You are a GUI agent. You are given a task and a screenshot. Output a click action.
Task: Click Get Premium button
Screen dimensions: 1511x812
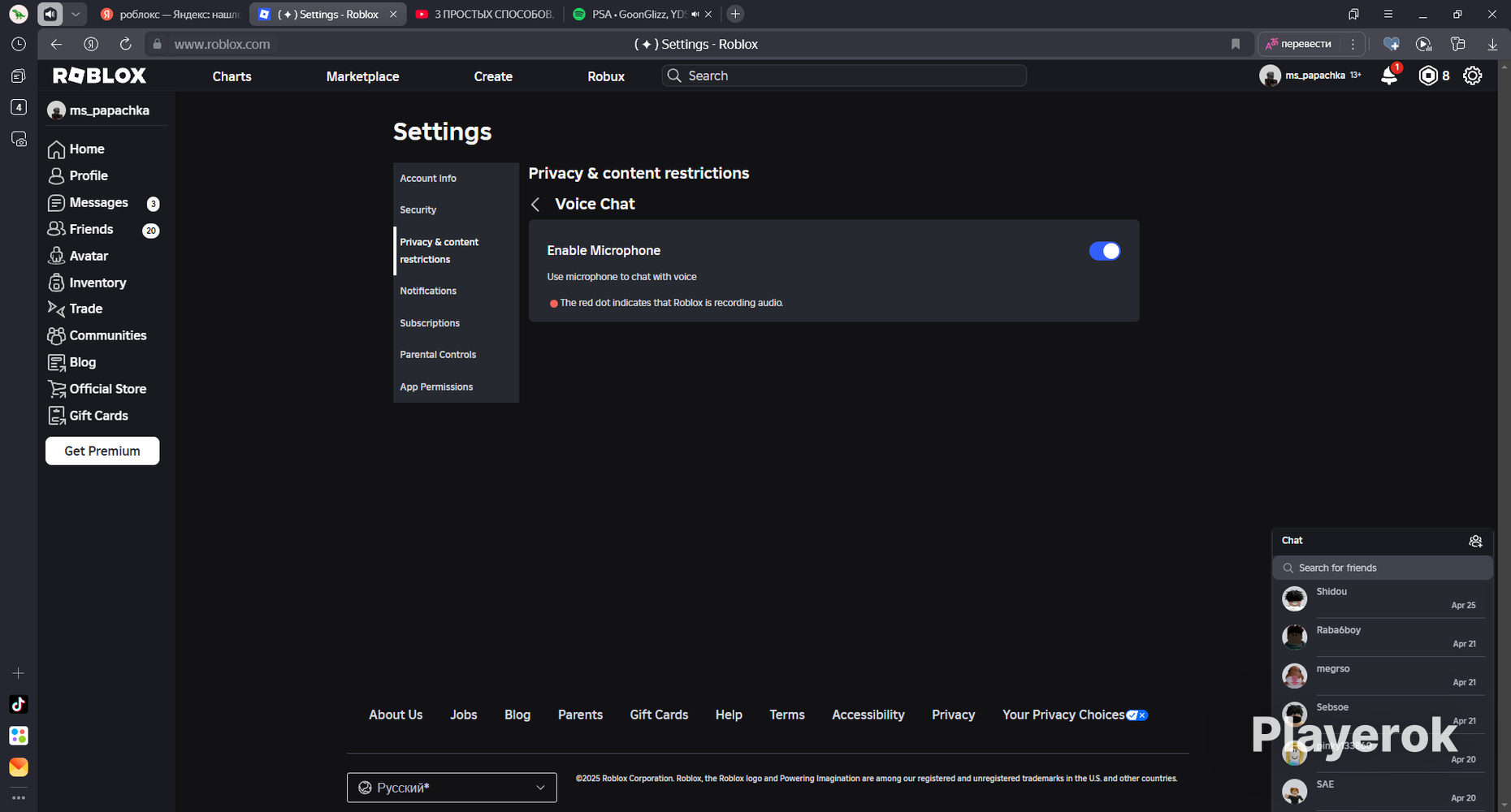[x=102, y=451]
